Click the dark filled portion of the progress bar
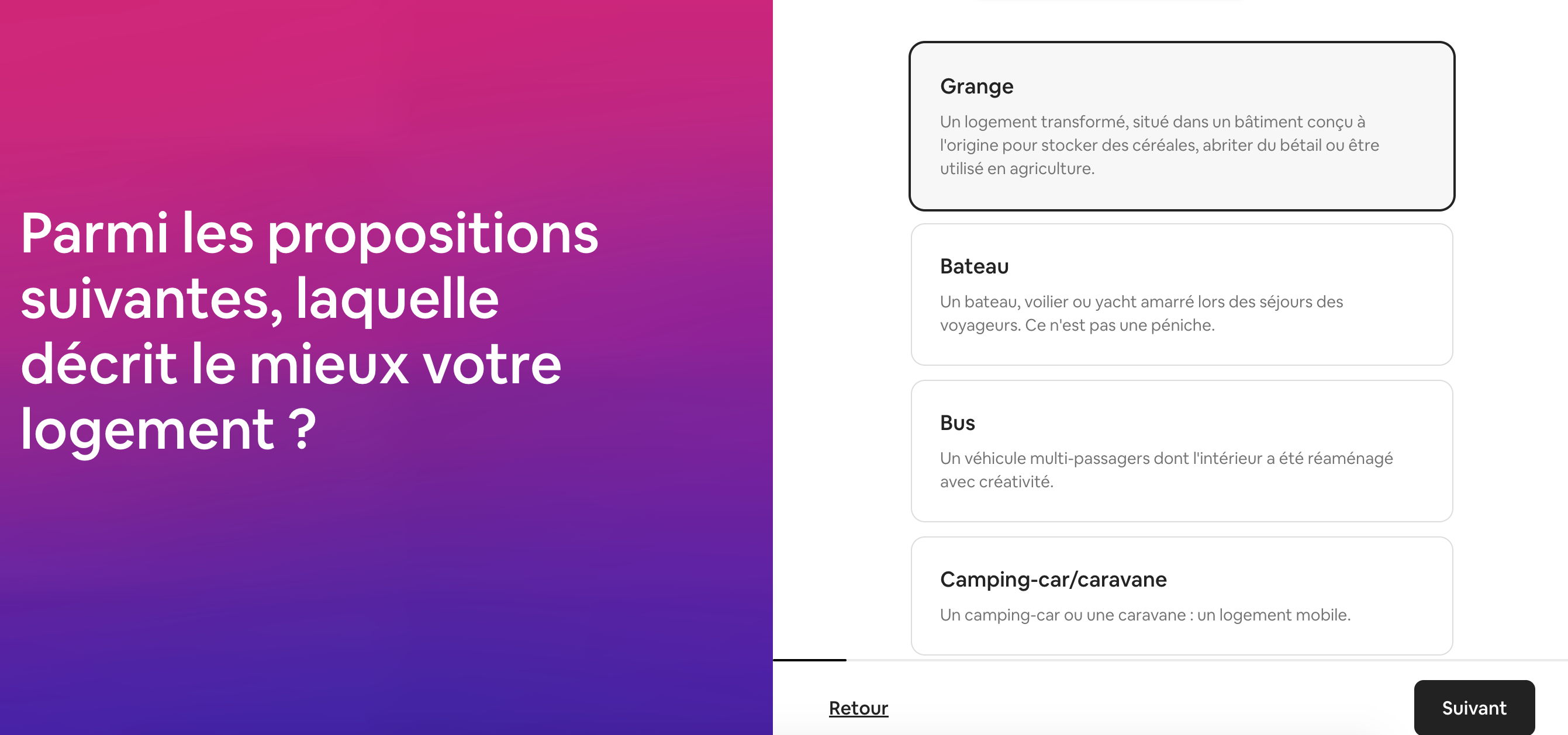The width and height of the screenshot is (1568, 735). pyautogui.click(x=810, y=660)
